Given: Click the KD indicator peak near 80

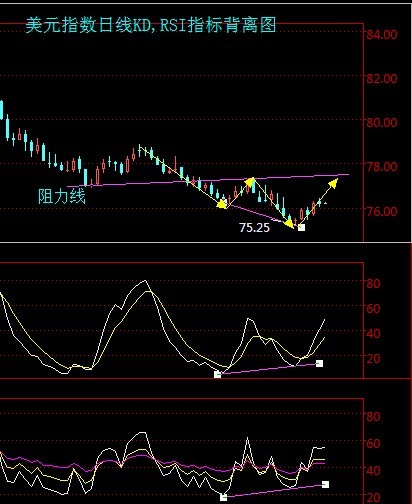Looking at the screenshot, I should 144,281.
